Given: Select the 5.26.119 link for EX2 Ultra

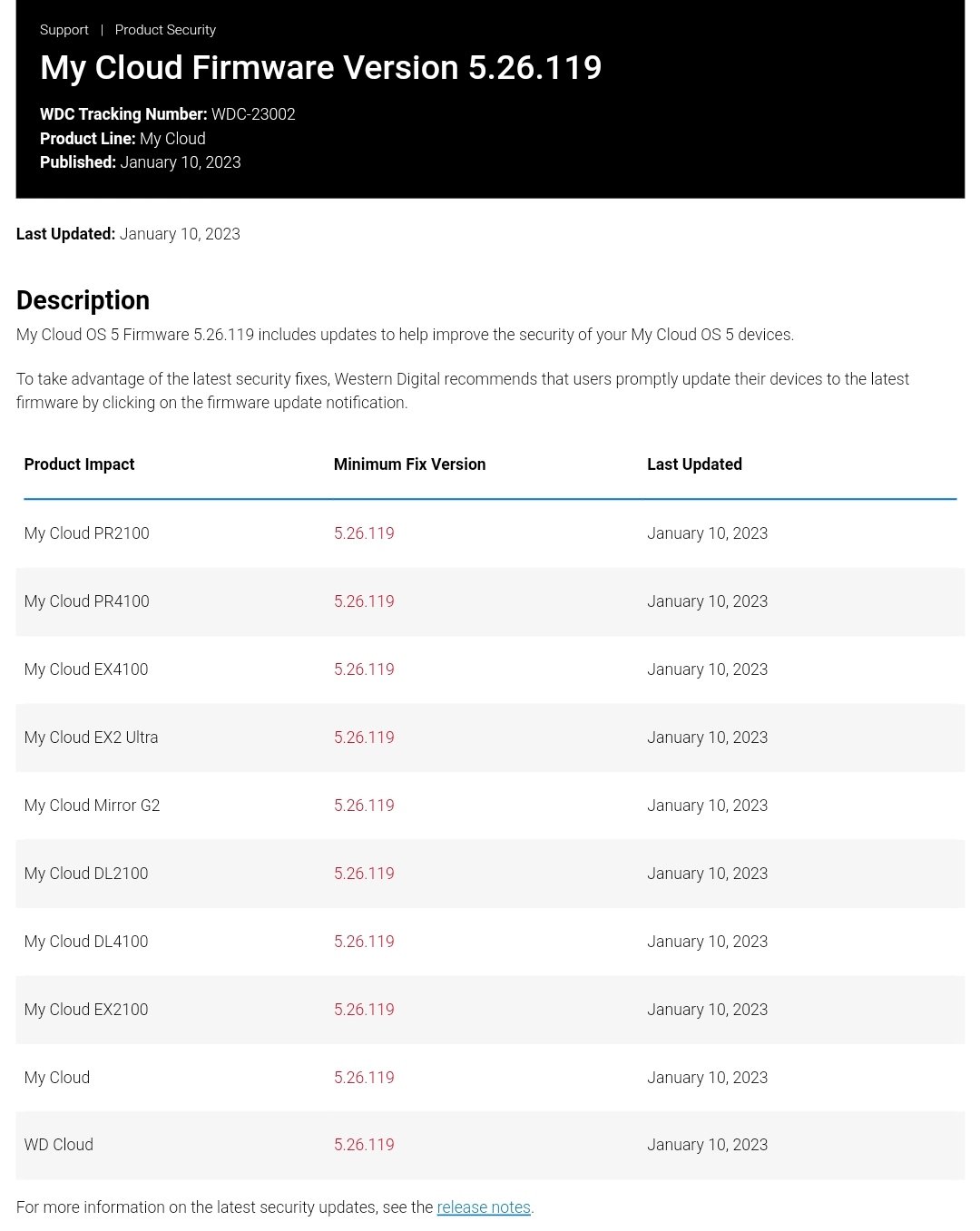Looking at the screenshot, I should 364,738.
